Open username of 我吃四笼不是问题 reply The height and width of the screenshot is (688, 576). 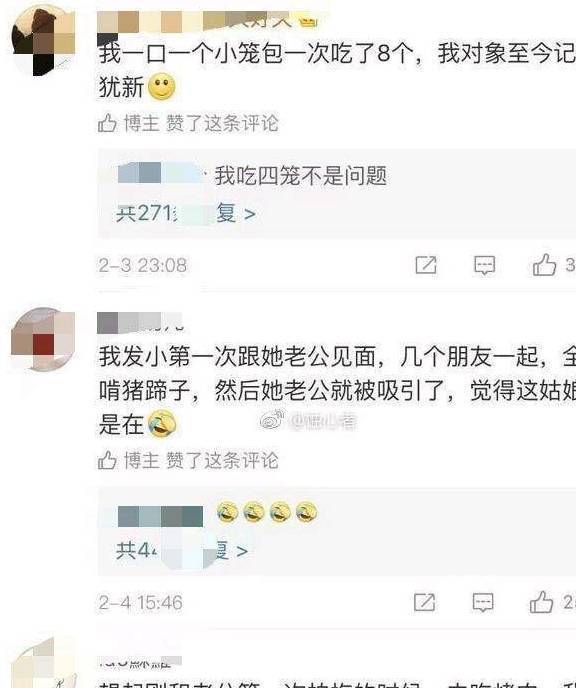click(x=160, y=173)
